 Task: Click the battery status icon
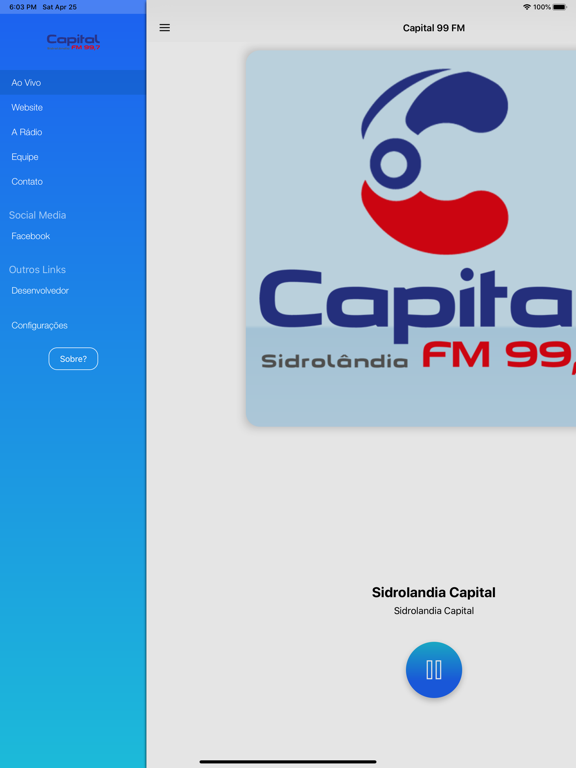(x=560, y=7)
